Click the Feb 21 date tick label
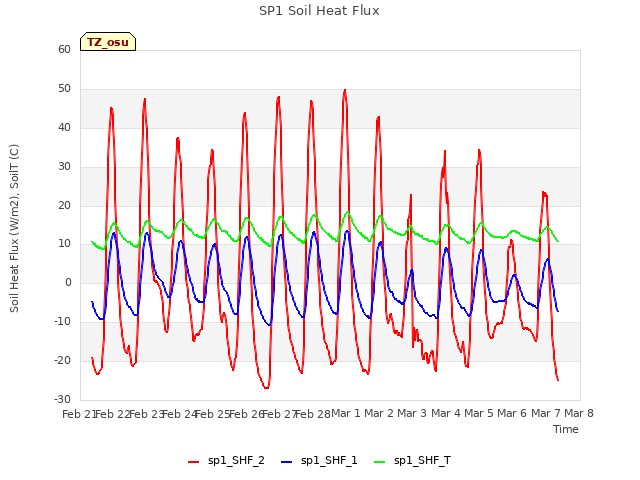This screenshot has width=640, height=480. (79, 414)
